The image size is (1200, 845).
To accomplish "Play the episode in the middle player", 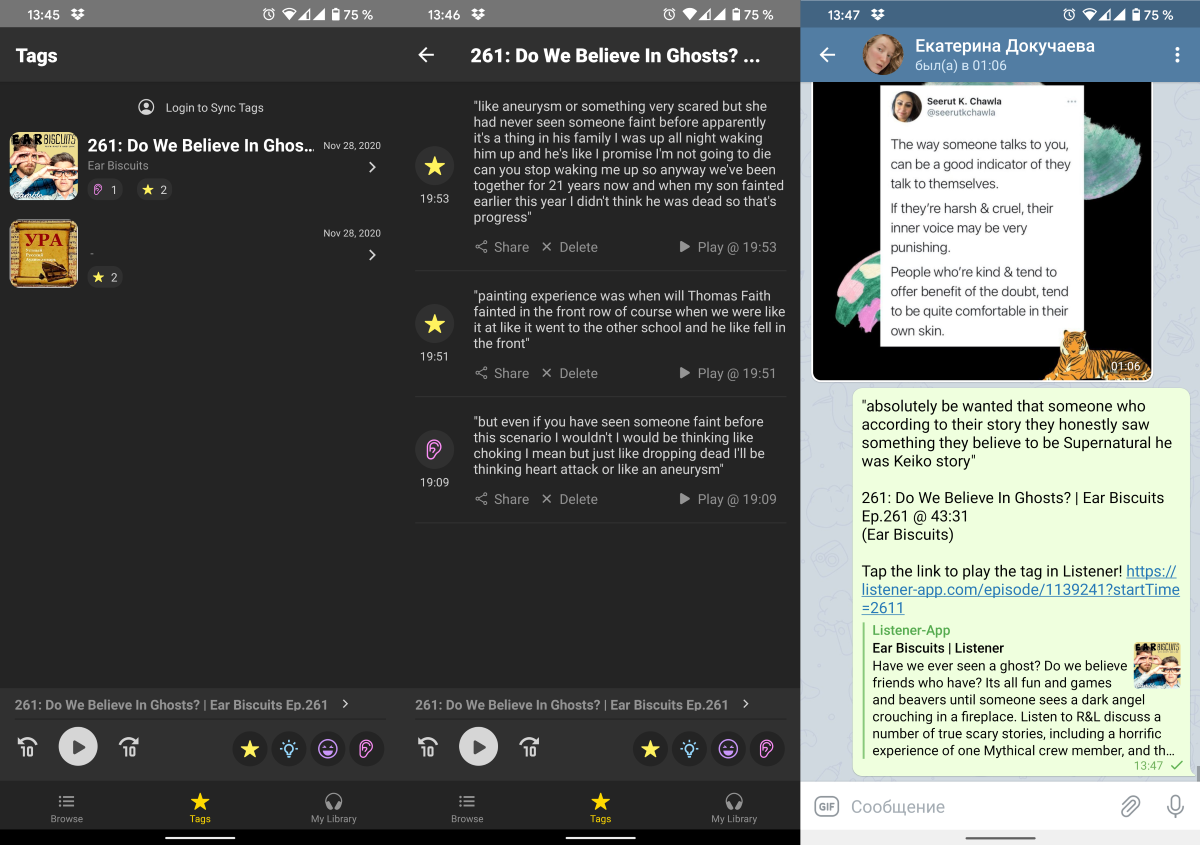I will click(x=479, y=747).
